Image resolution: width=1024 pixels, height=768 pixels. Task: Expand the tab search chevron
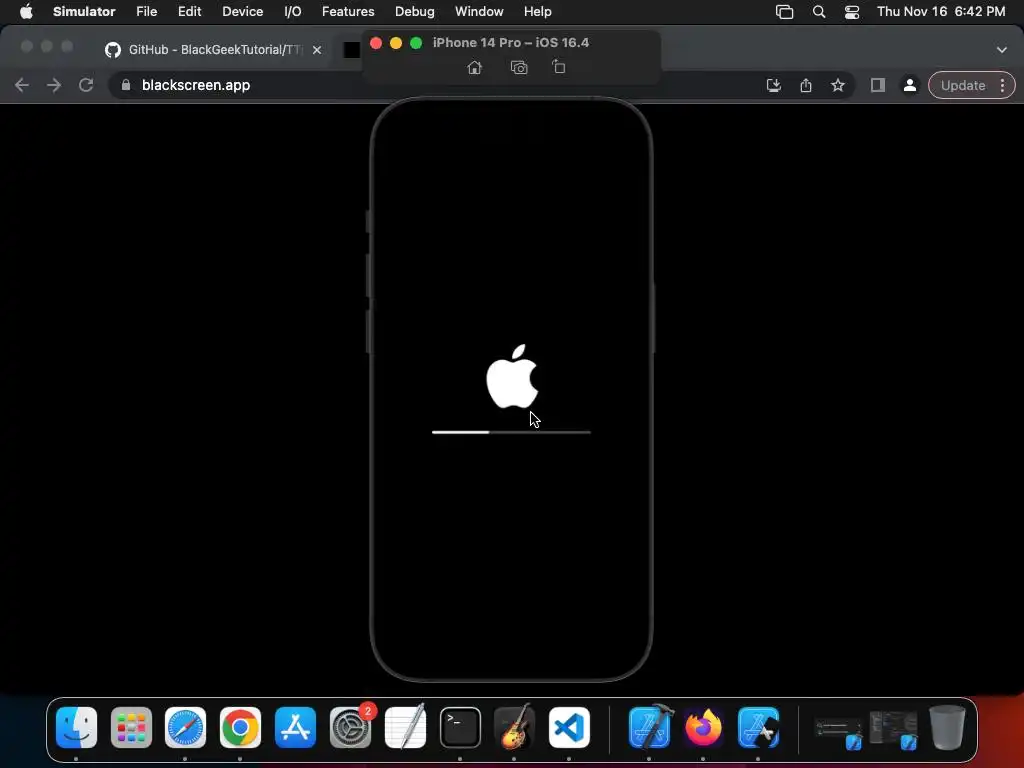[x=1002, y=50]
